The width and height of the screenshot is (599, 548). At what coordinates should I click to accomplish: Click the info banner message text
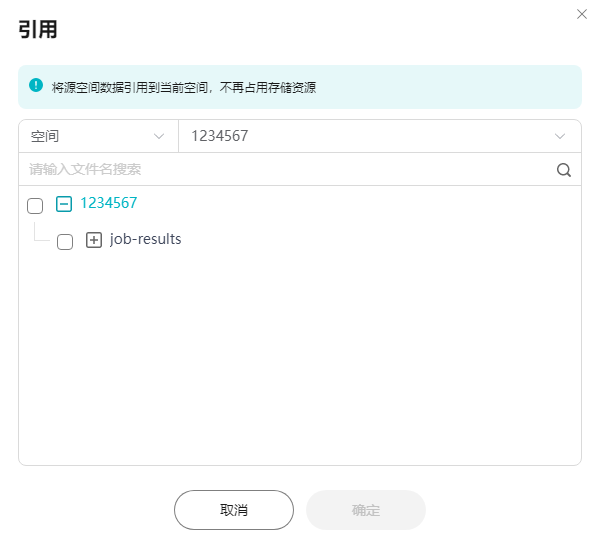(184, 88)
